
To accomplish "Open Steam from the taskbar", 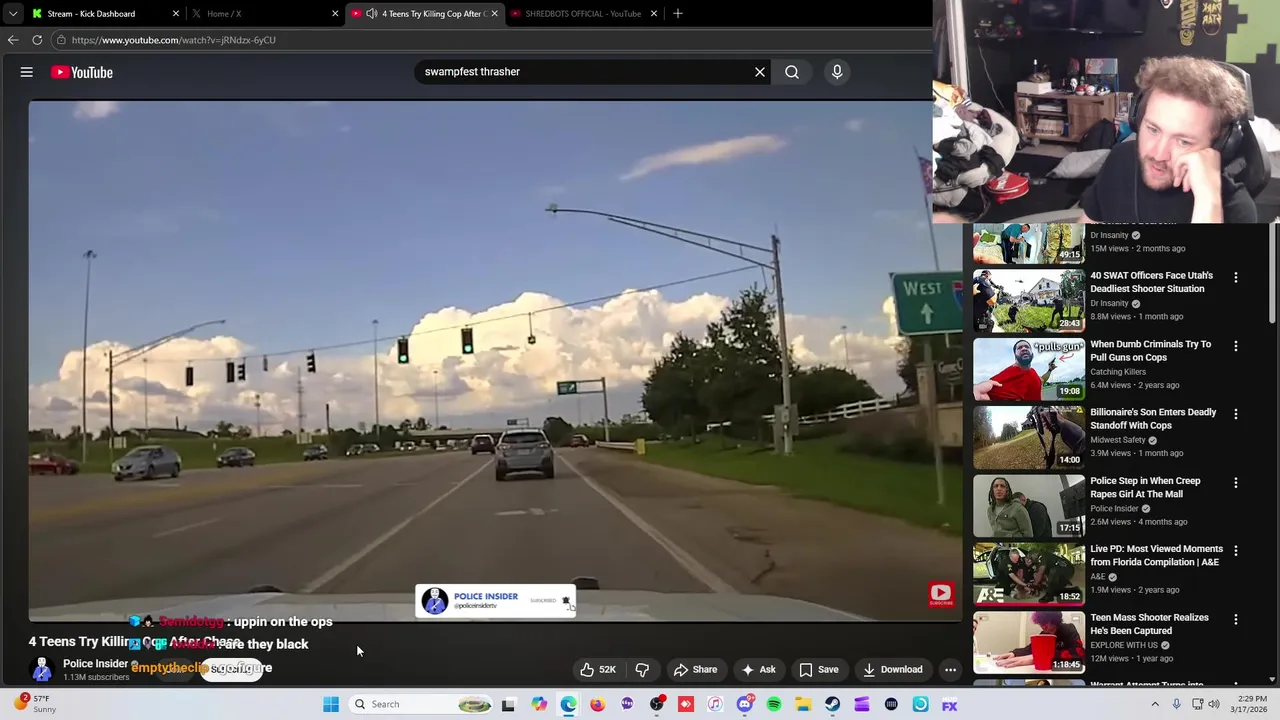I will pos(832,704).
